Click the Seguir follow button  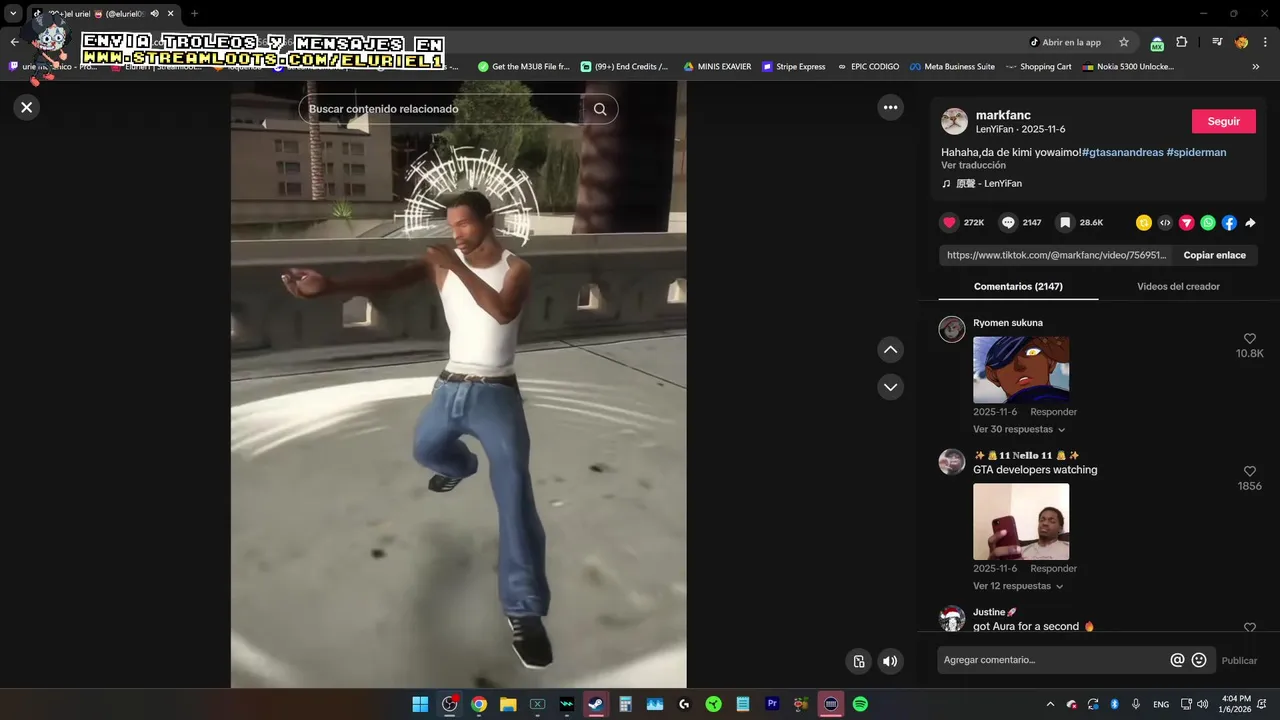pyautogui.click(x=1223, y=121)
